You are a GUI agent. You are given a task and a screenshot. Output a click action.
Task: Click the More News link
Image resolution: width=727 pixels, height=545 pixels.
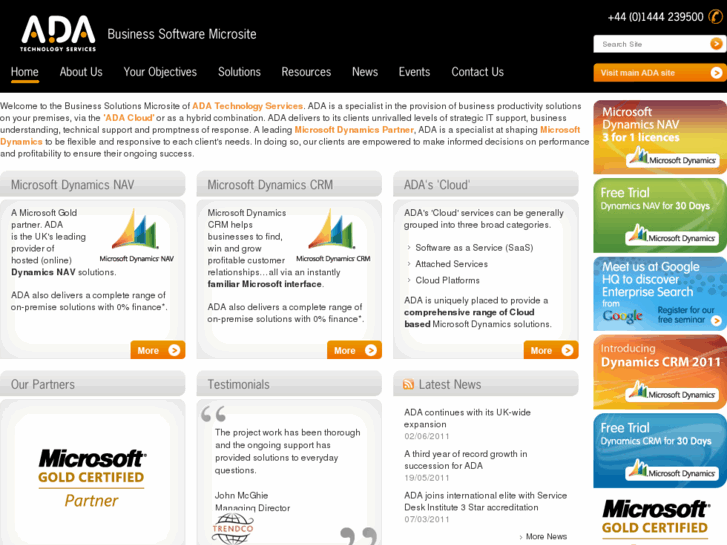546,537
